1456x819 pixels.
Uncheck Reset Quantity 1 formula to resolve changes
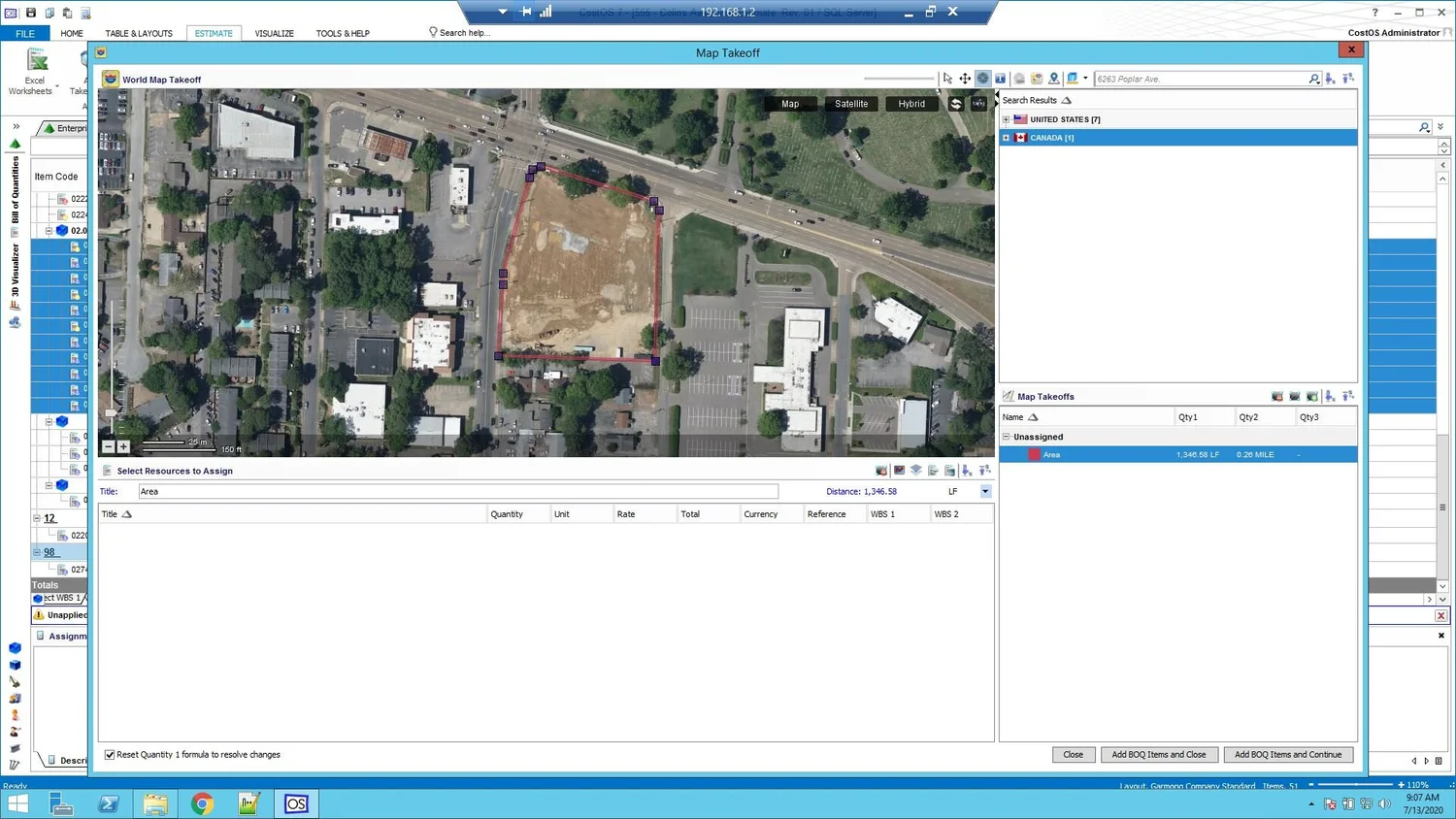click(x=110, y=754)
